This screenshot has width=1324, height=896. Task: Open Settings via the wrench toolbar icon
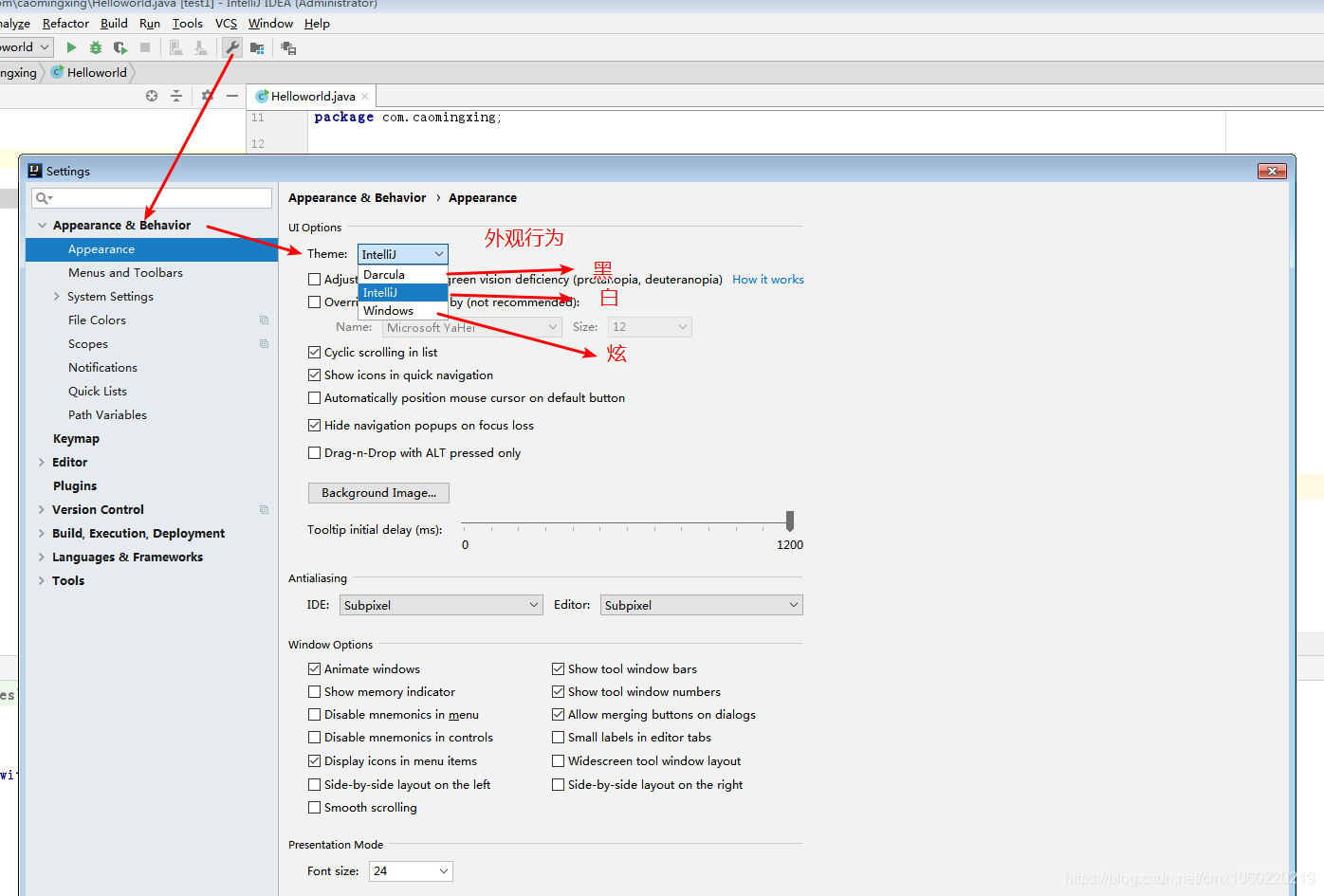[x=232, y=47]
